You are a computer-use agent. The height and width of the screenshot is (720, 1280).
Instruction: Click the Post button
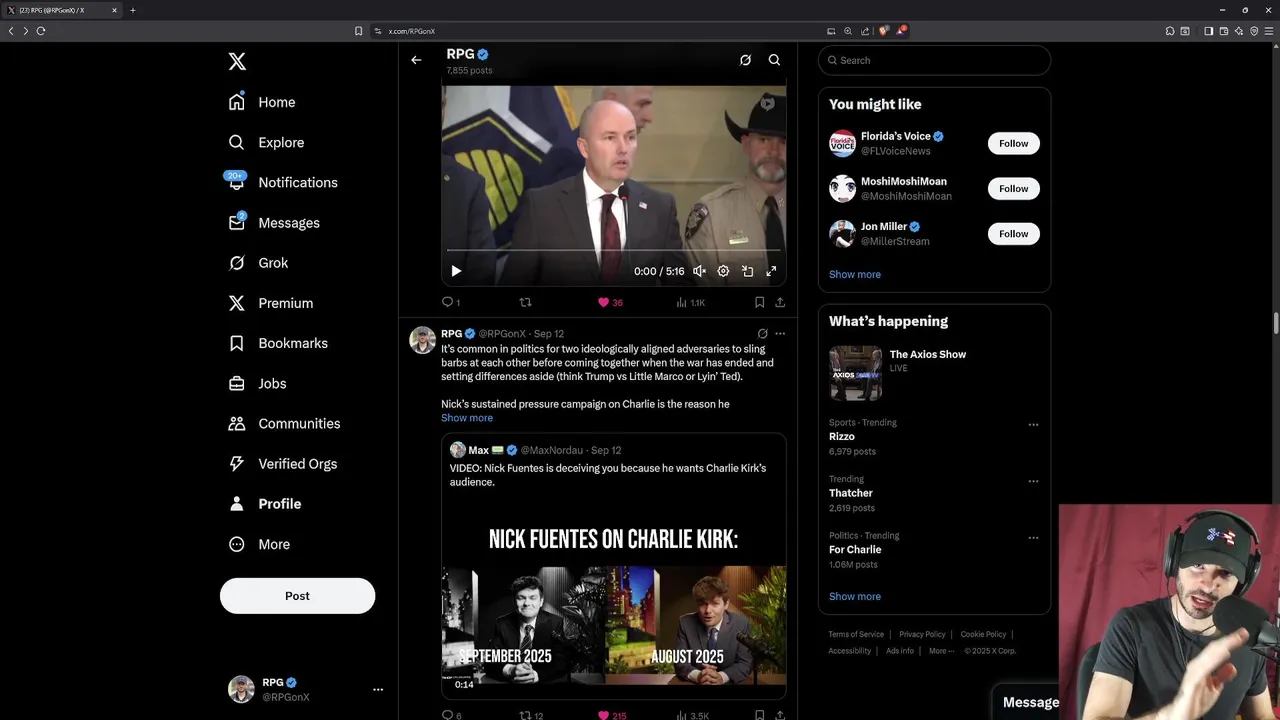[297, 596]
